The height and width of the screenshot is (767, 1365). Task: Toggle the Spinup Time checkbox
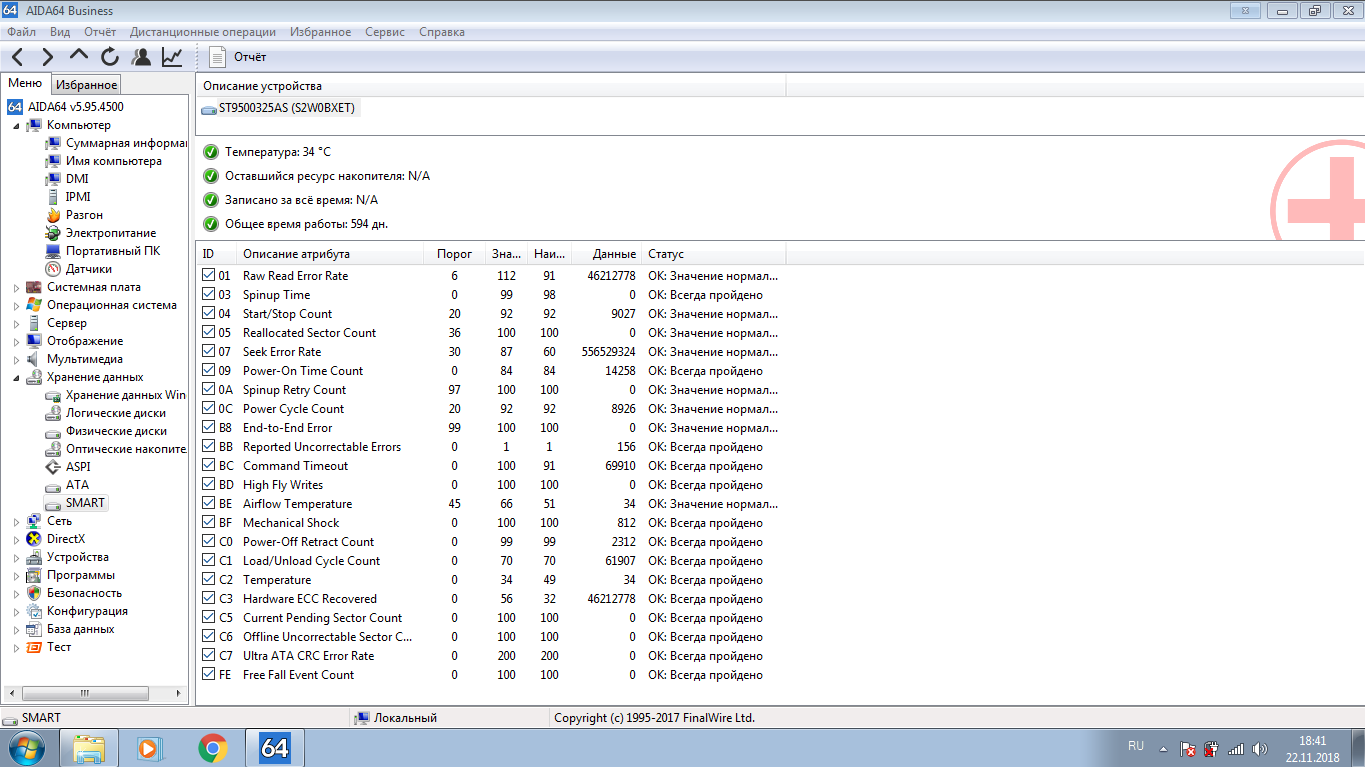pos(208,295)
